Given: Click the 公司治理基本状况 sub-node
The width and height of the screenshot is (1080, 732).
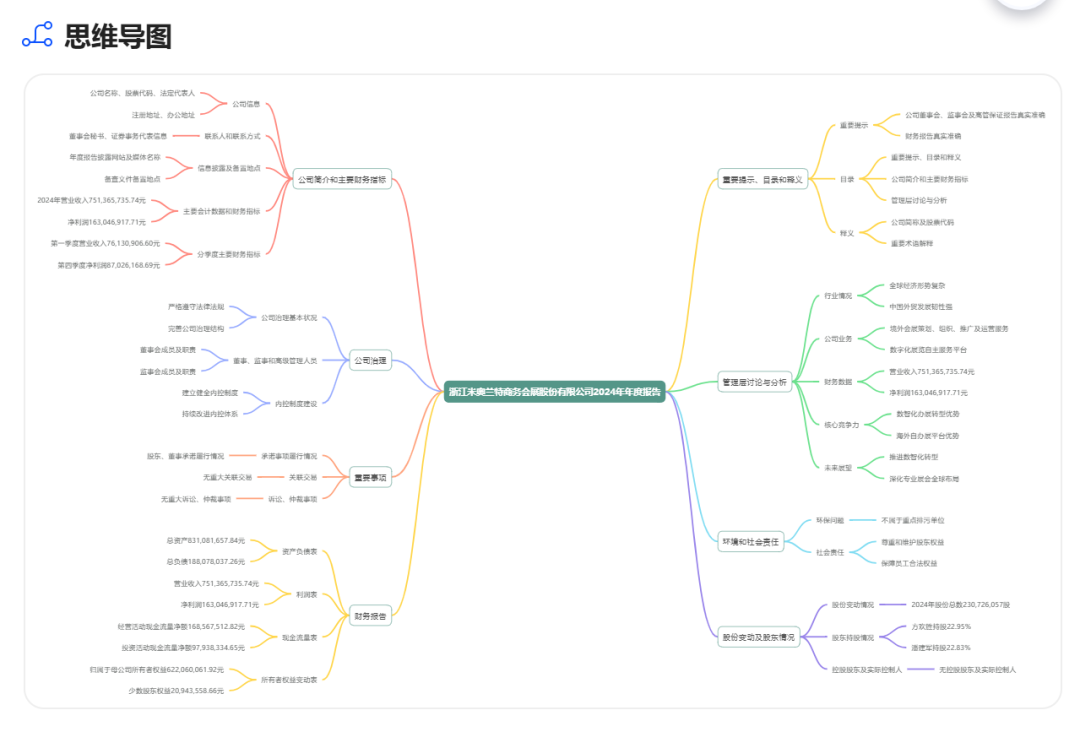Looking at the screenshot, I should [x=289, y=318].
